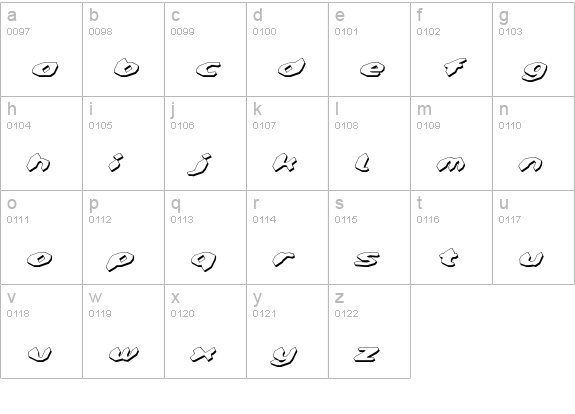Select the y character cell 0121
This screenshot has height=414, width=575.
288,331
